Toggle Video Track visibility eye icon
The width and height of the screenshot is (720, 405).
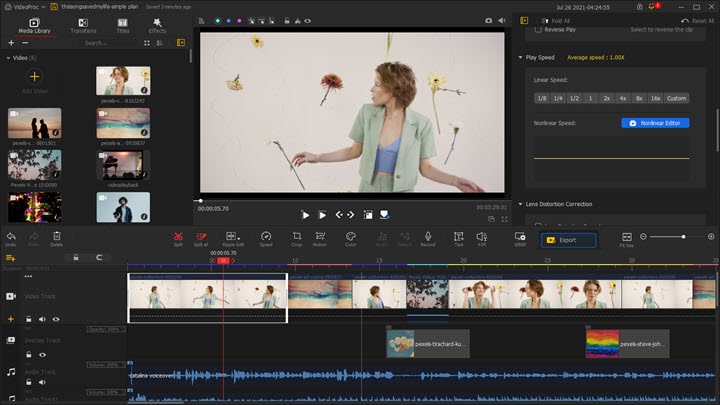(55, 319)
